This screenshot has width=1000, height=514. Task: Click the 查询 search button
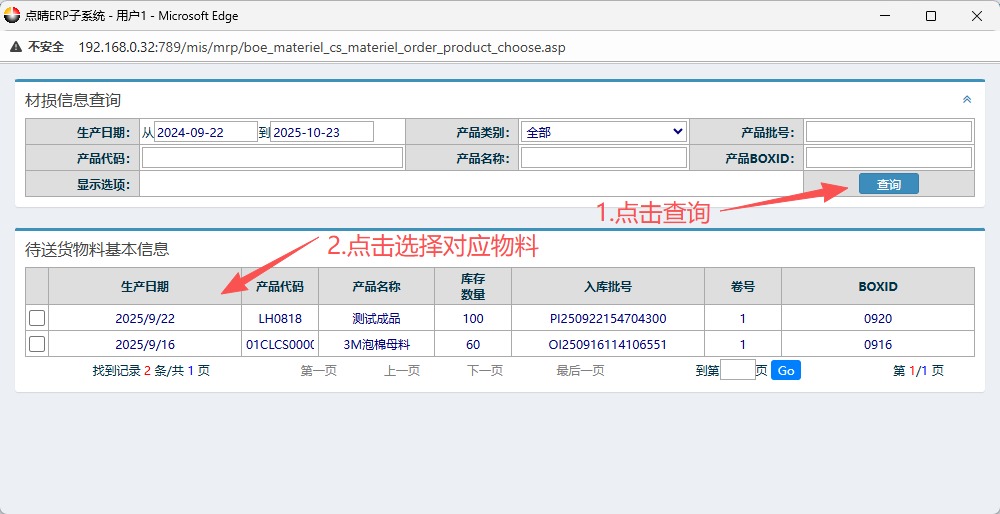tap(888, 184)
